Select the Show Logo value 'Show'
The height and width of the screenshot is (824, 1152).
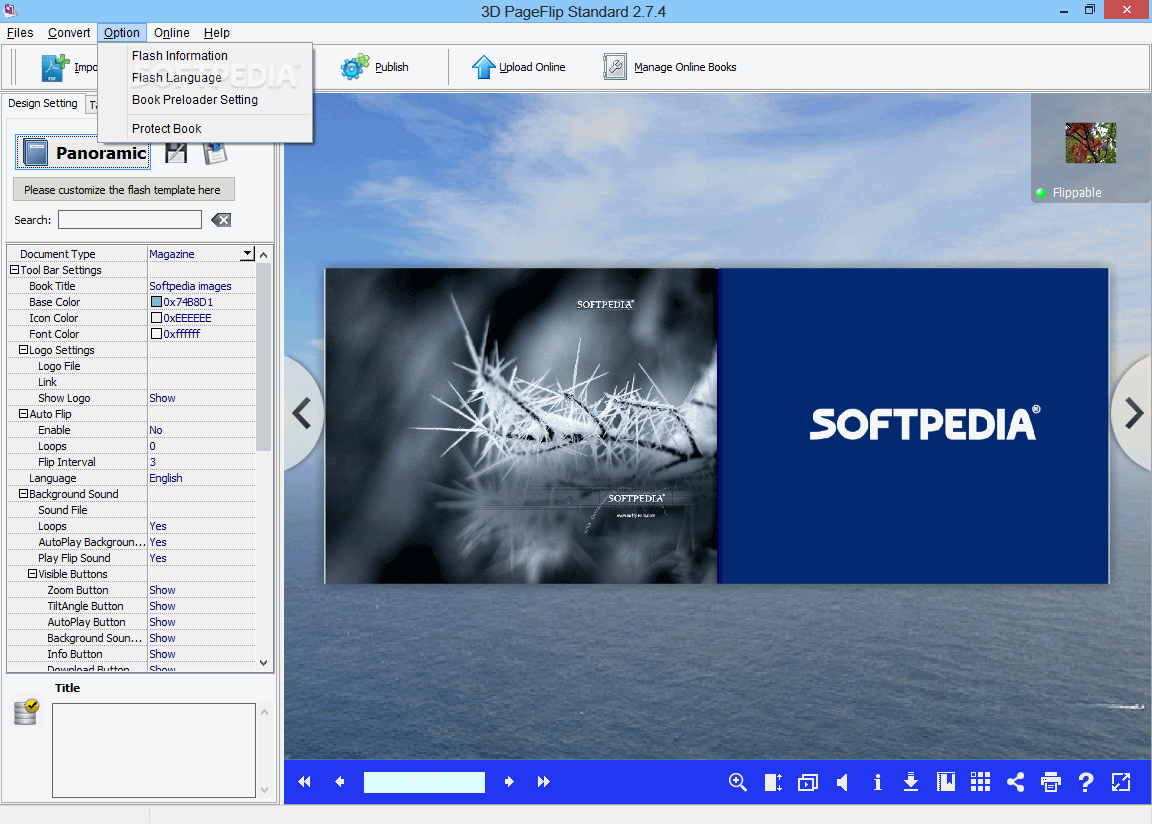coord(162,398)
